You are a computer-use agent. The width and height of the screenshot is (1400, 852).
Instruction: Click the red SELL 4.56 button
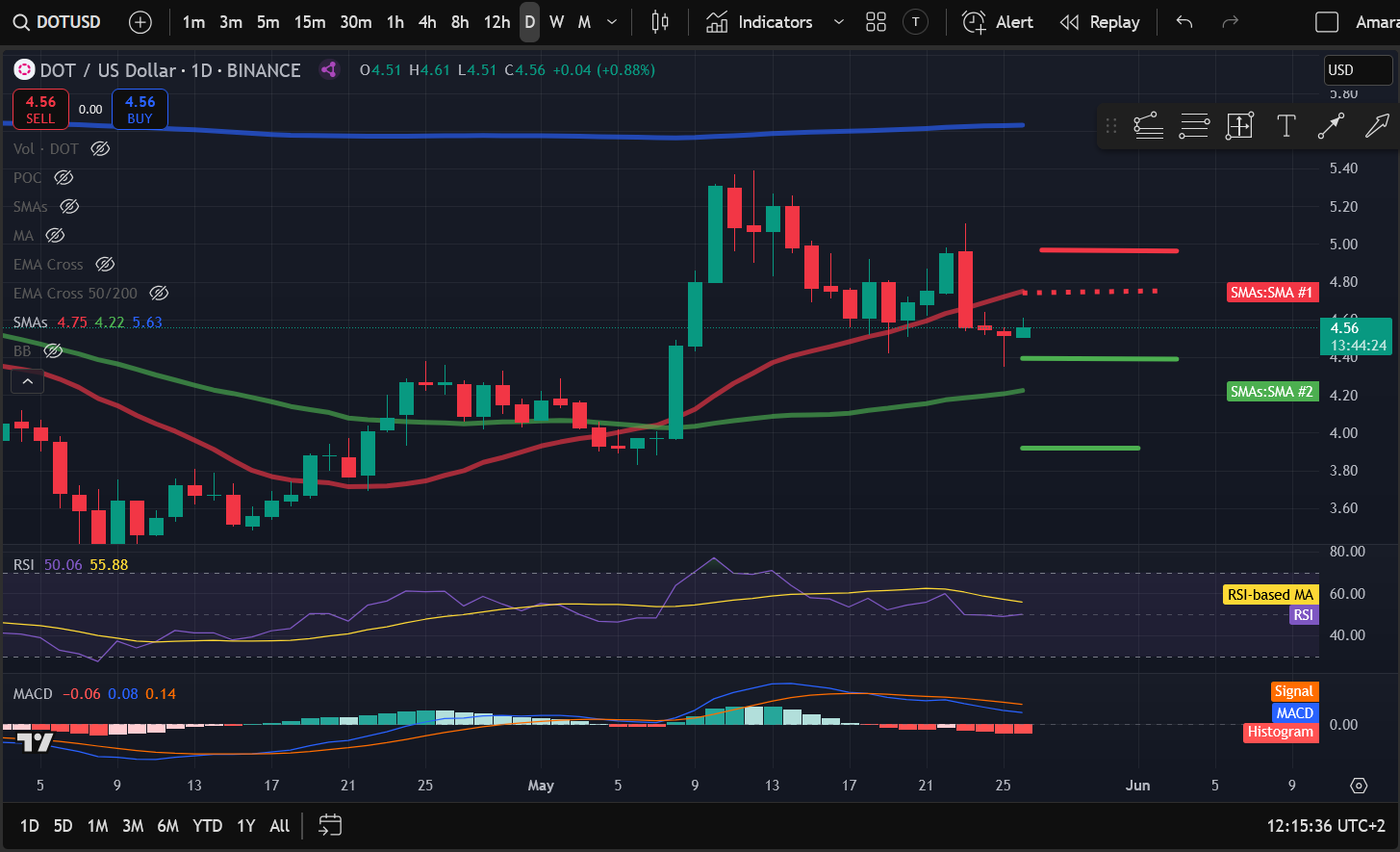pyautogui.click(x=40, y=109)
